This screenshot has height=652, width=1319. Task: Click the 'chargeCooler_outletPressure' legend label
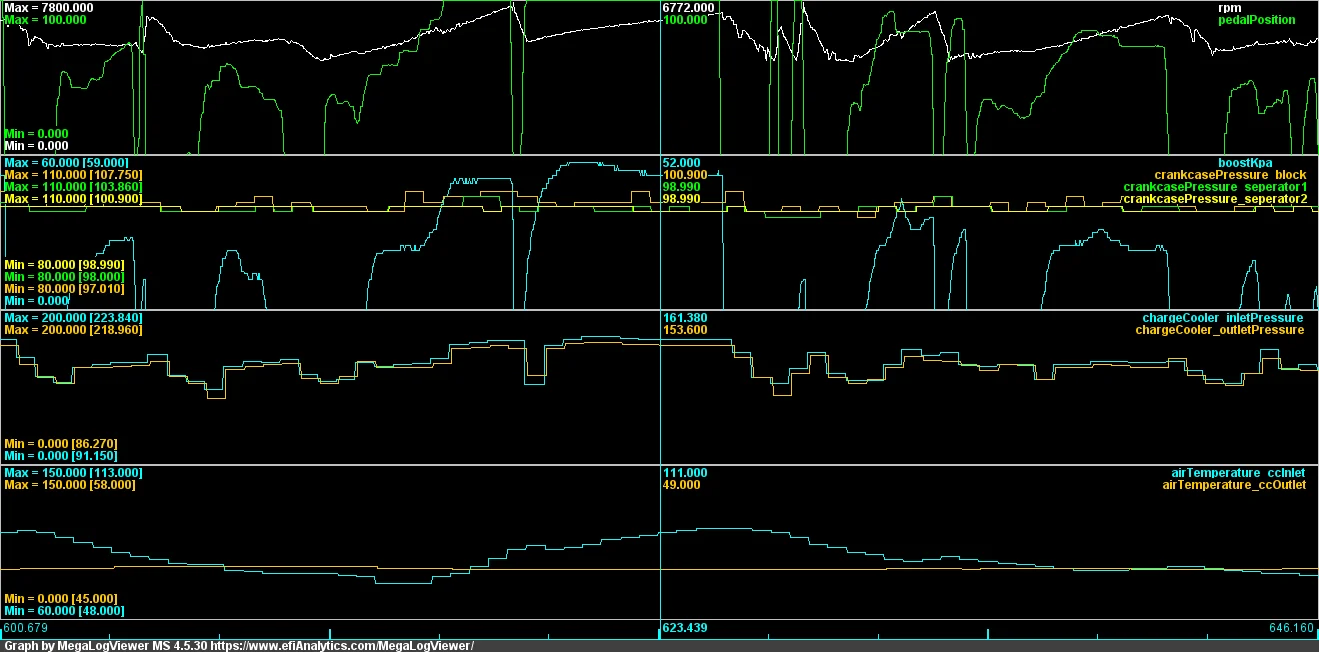(1219, 330)
